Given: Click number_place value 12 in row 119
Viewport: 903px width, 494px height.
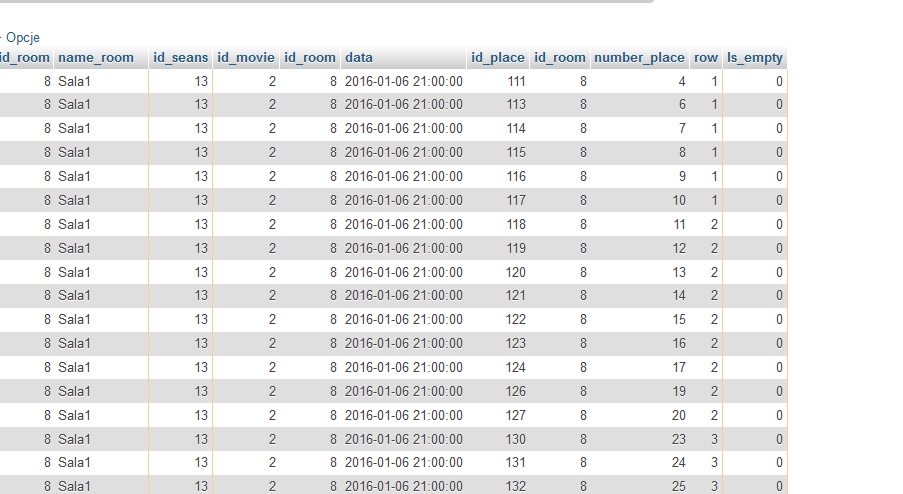Looking at the screenshot, I should pos(679,248).
